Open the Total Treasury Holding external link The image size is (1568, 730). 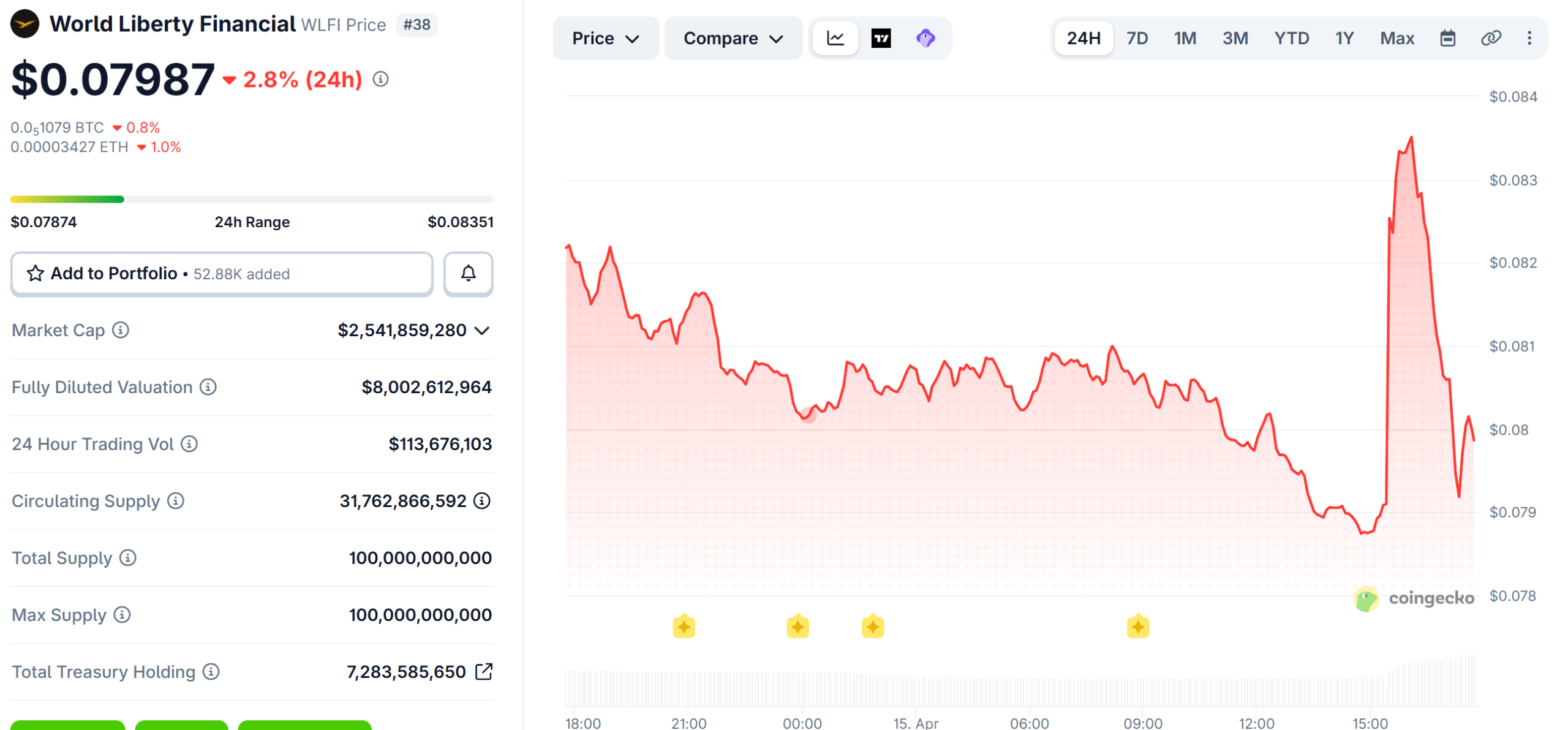pyautogui.click(x=483, y=671)
